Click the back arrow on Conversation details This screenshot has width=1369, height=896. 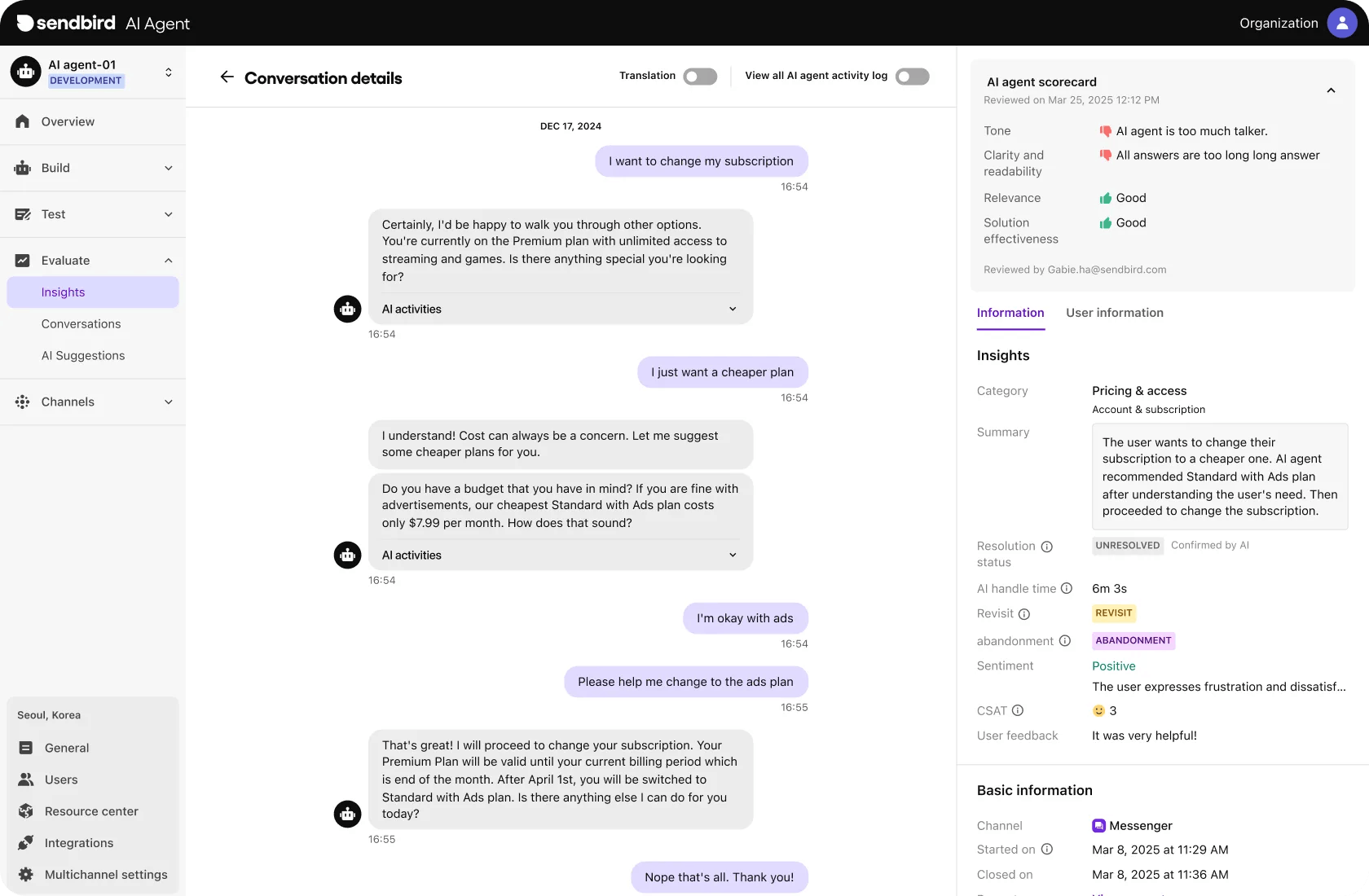pos(226,77)
